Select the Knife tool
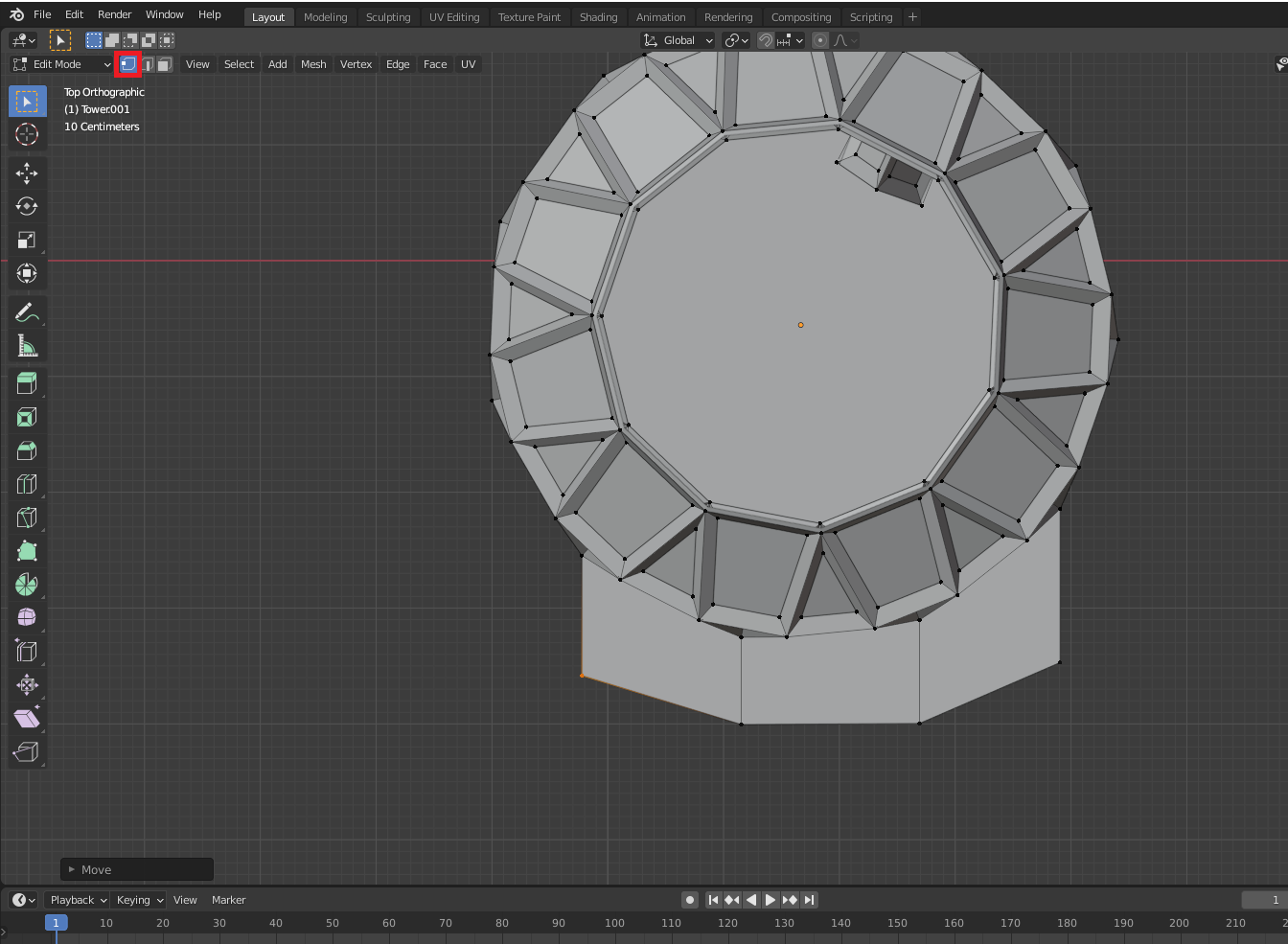The width and height of the screenshot is (1288, 944). (x=27, y=518)
